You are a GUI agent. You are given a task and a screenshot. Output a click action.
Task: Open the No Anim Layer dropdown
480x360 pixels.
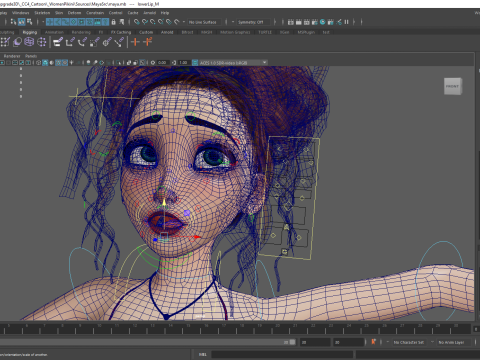point(453,342)
